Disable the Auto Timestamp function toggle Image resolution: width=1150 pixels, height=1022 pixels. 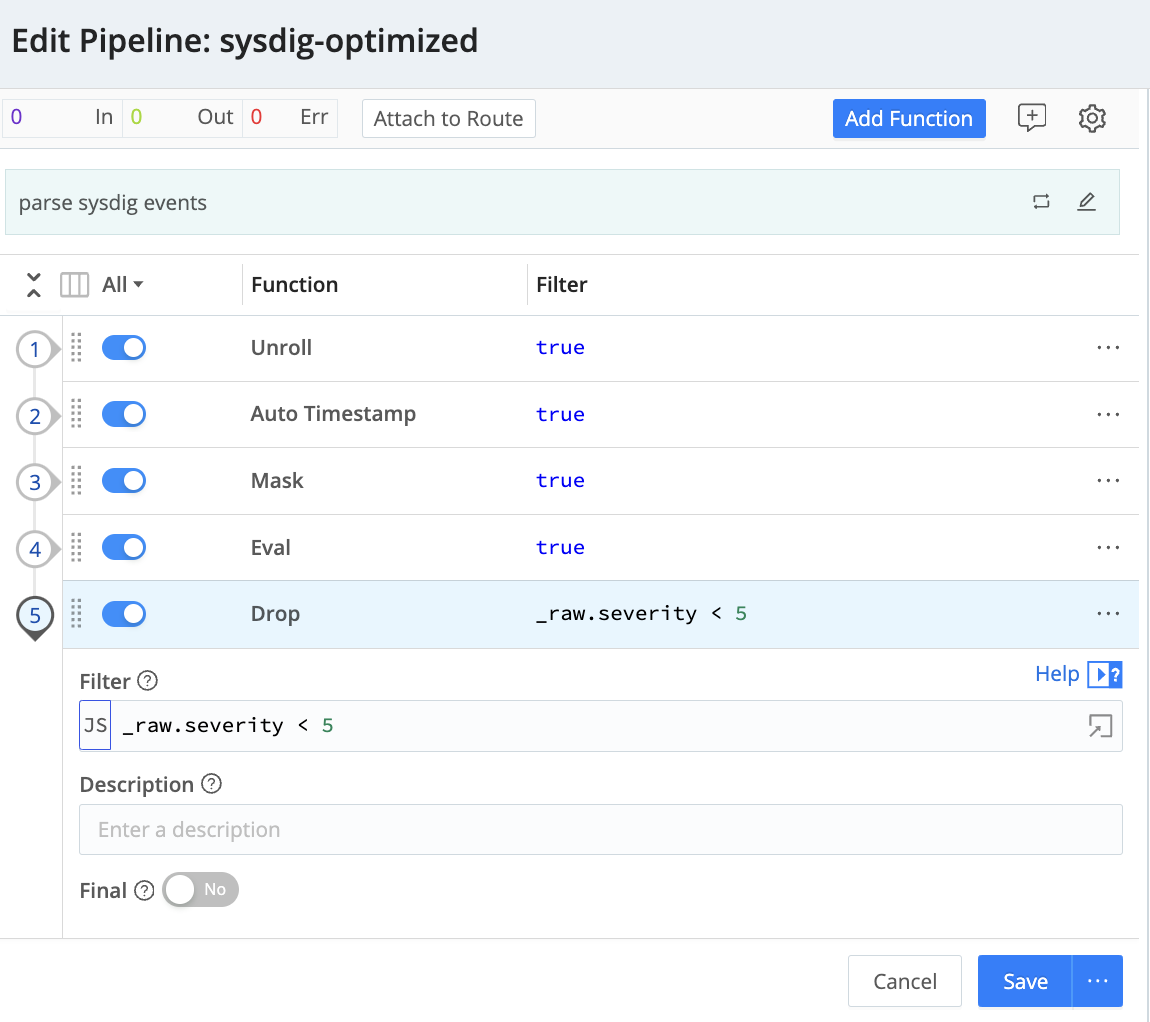click(x=124, y=415)
